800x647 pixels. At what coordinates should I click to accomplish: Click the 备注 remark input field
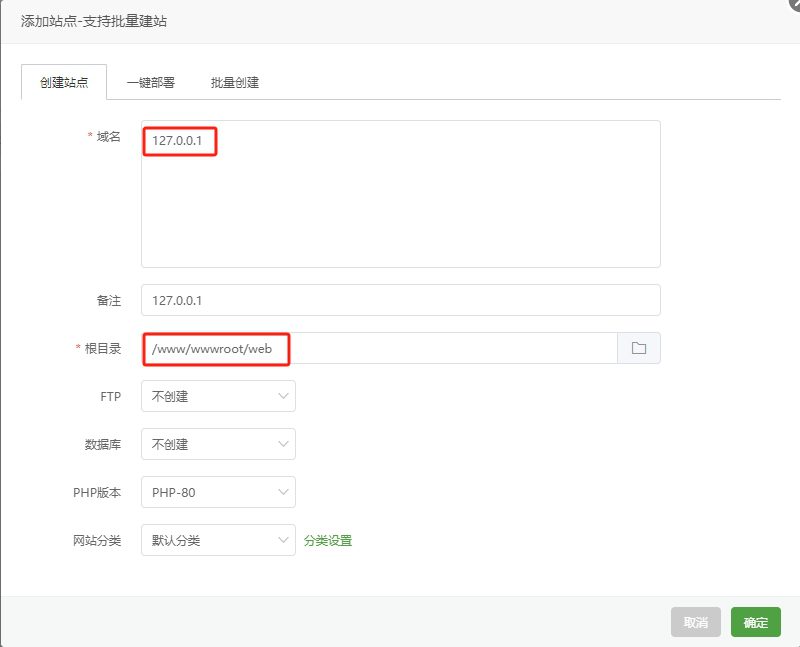pos(400,299)
